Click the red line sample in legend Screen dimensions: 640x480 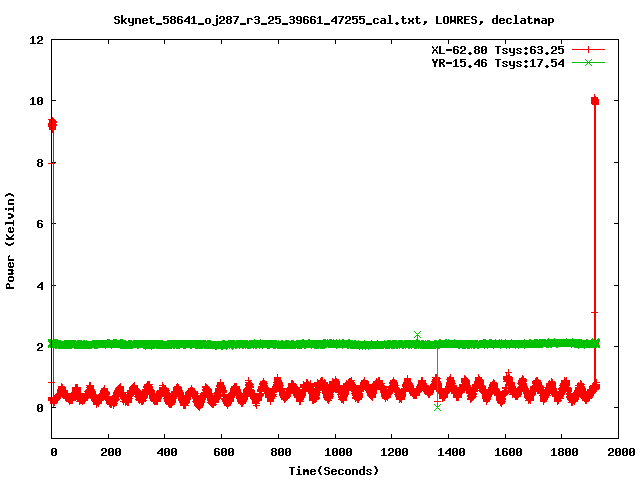click(x=589, y=49)
